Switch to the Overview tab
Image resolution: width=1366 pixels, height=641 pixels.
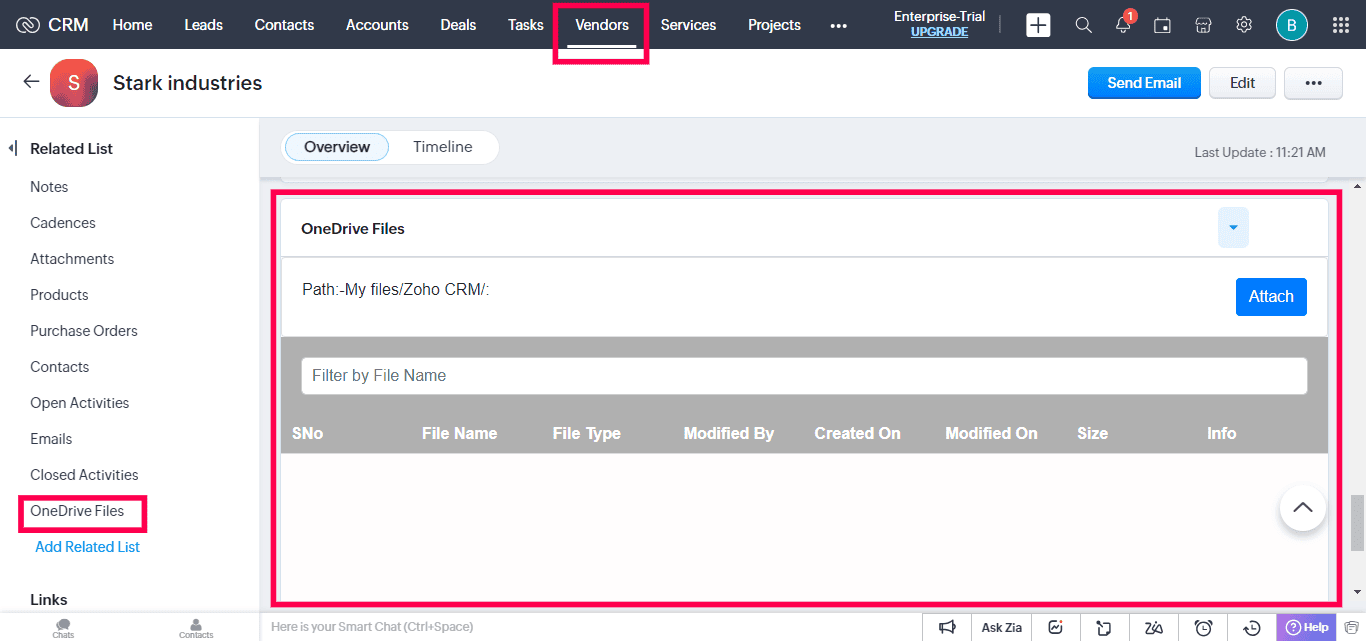(337, 147)
